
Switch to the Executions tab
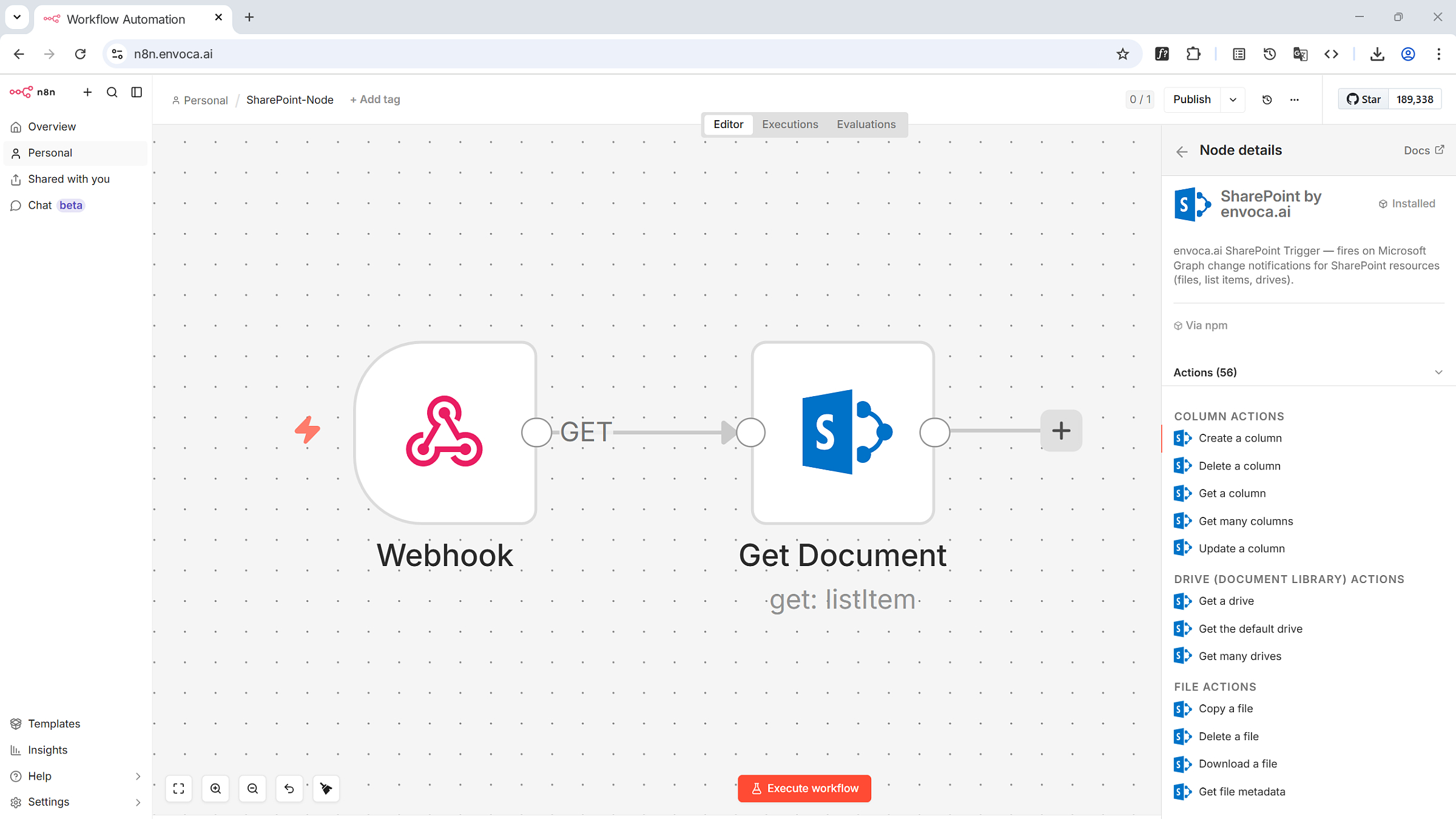coord(790,124)
